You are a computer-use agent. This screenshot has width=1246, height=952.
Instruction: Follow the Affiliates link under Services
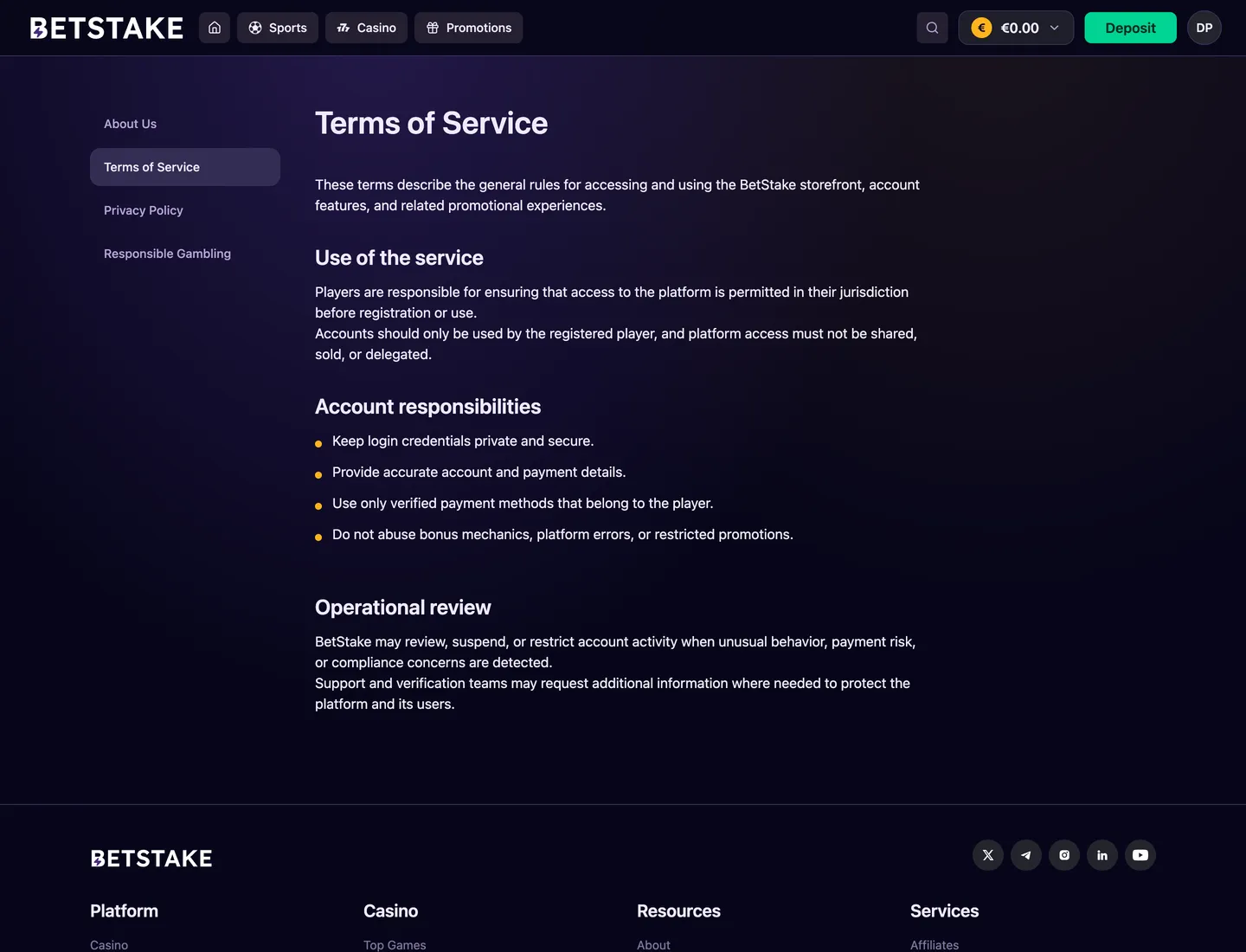[934, 945]
